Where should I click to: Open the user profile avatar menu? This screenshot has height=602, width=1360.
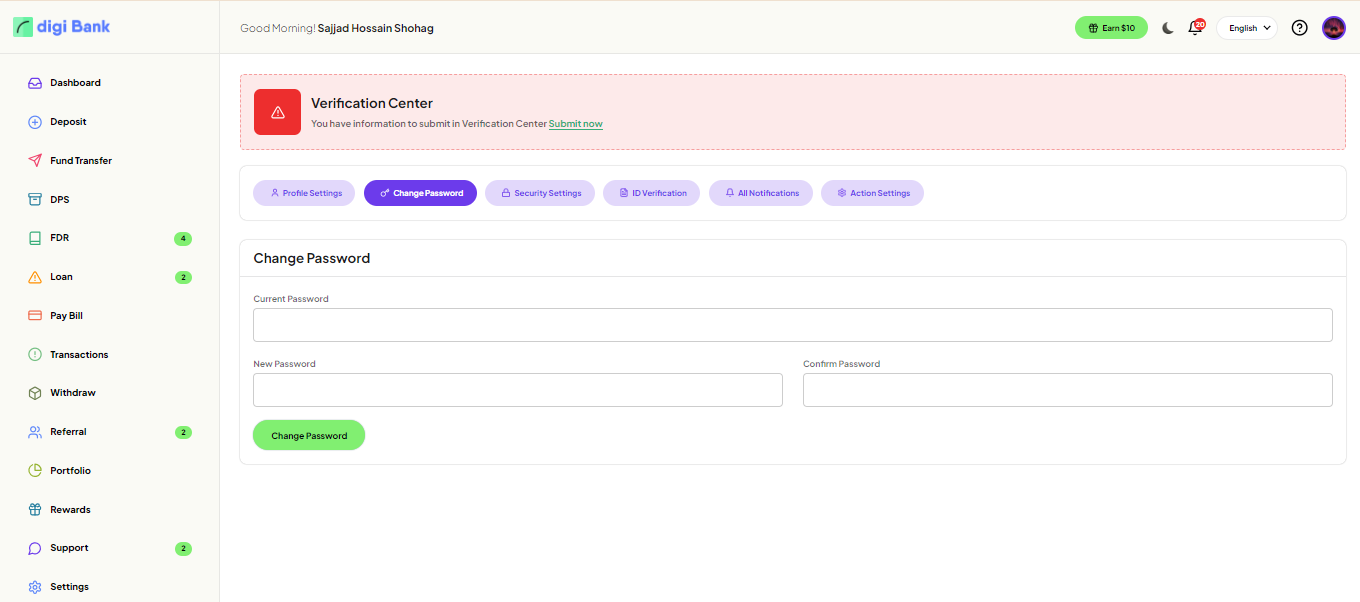click(x=1333, y=28)
